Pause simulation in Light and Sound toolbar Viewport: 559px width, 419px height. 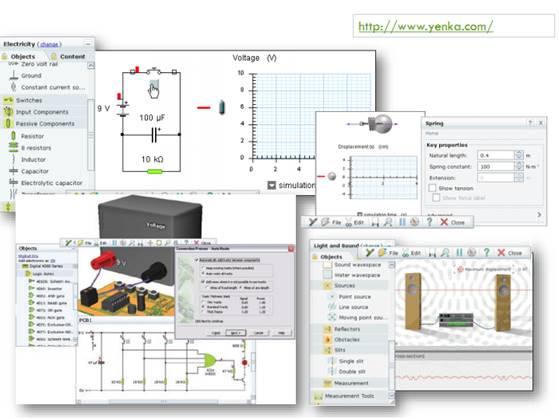(x=459, y=253)
